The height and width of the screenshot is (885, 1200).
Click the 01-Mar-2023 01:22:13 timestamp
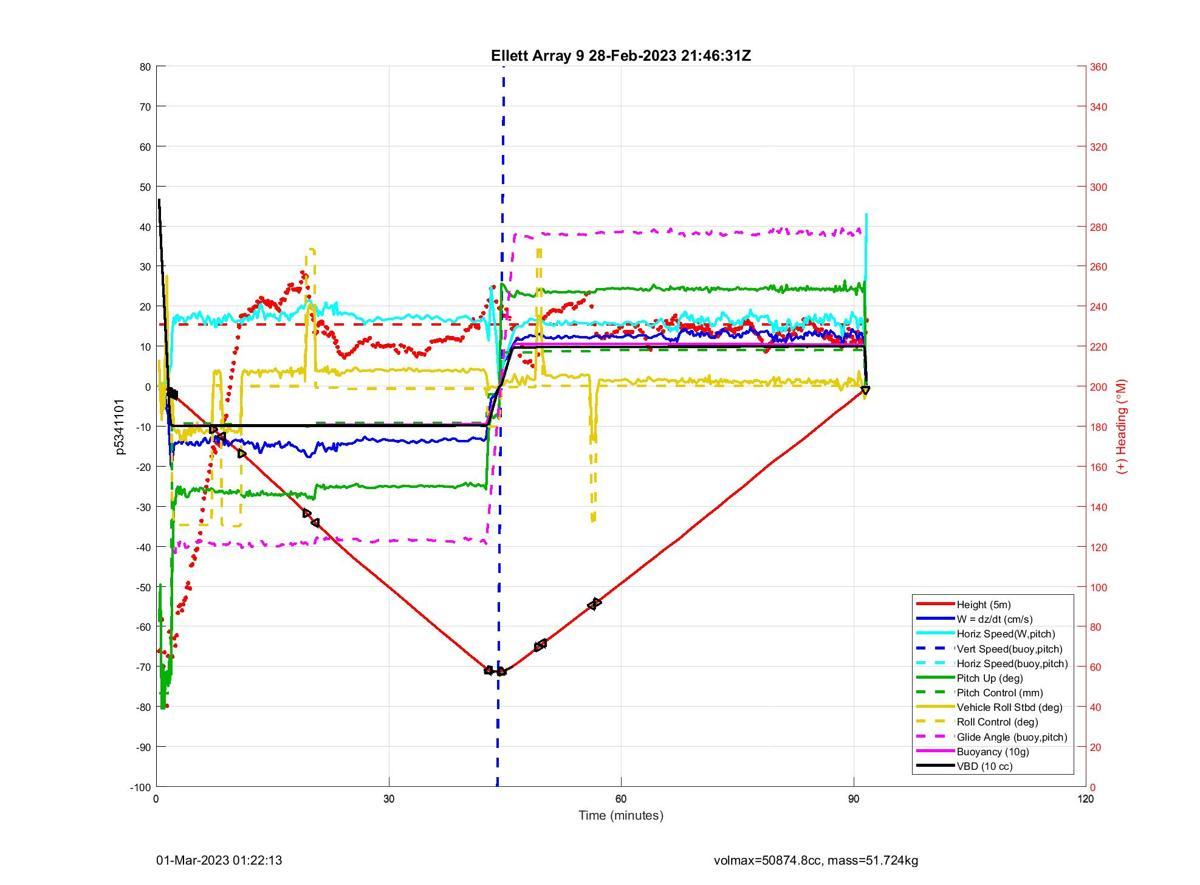[219, 860]
